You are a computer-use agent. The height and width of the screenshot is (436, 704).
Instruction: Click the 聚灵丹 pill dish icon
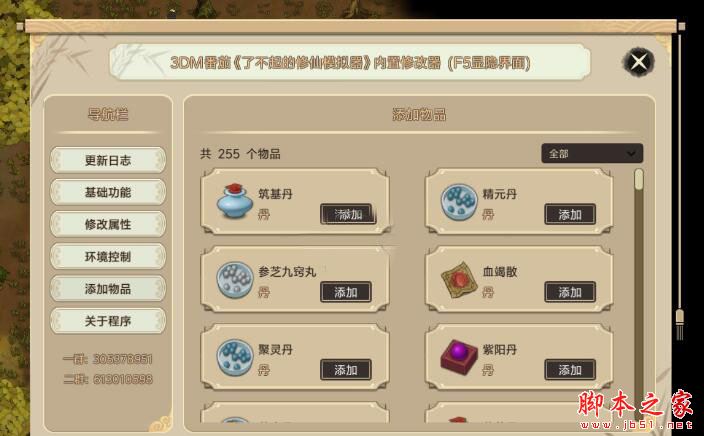(x=234, y=357)
